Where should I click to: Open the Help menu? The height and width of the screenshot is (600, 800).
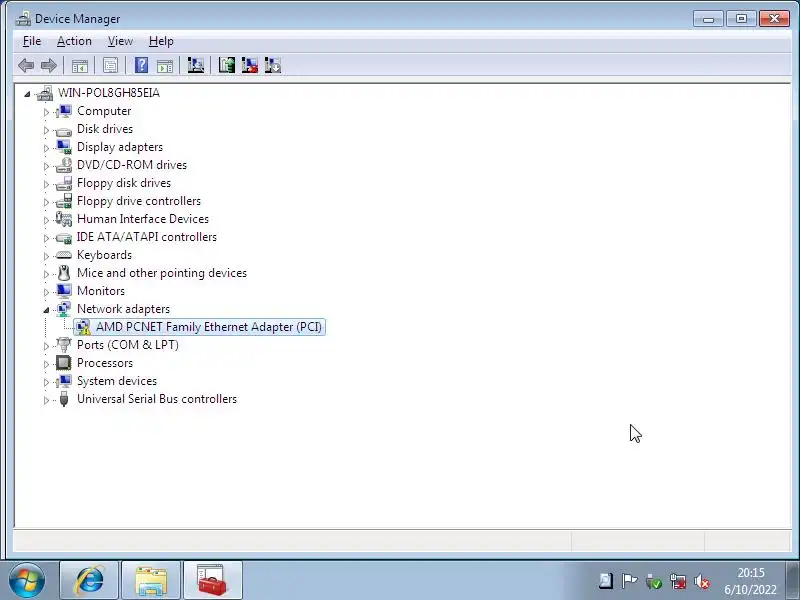tap(161, 41)
